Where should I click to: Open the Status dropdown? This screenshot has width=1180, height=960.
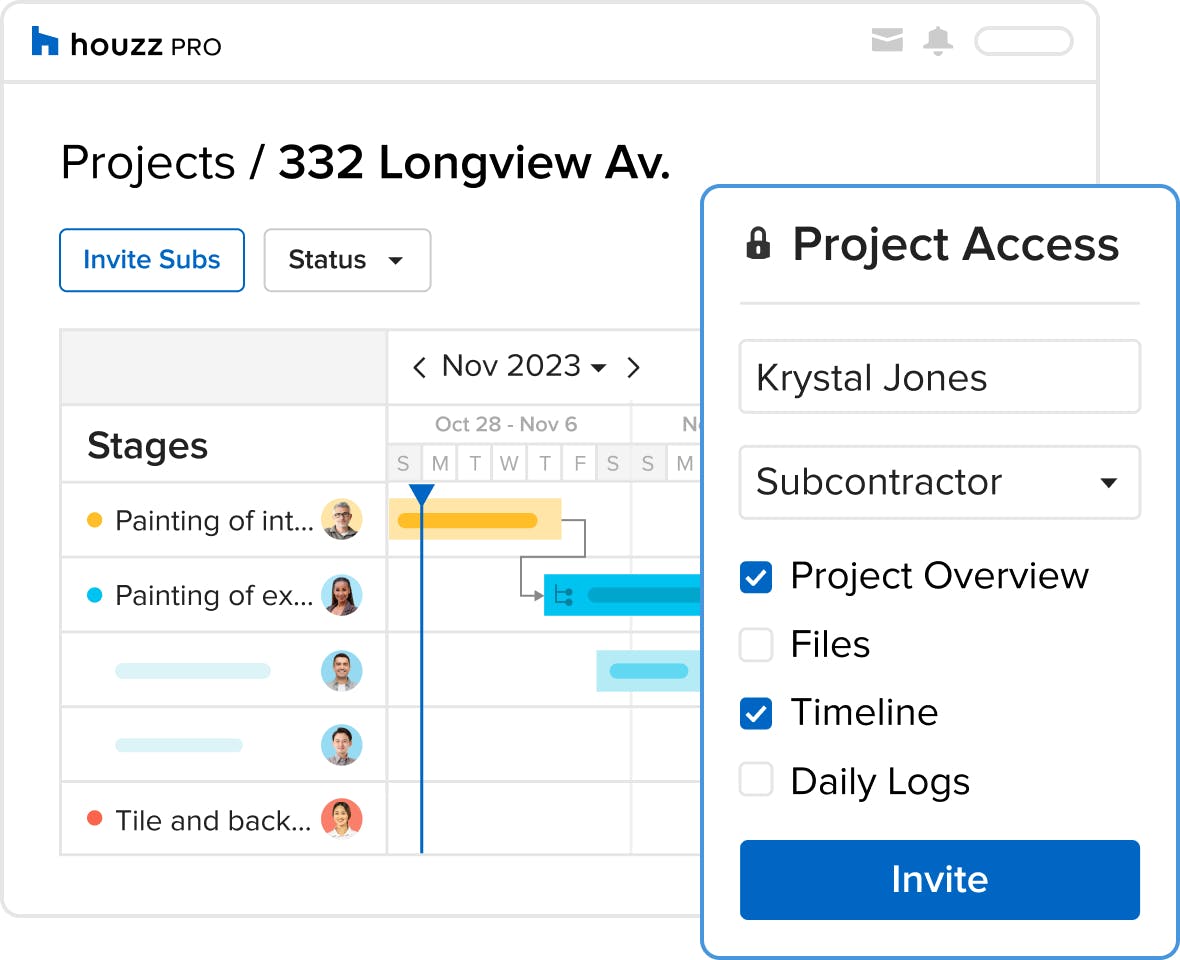[x=347, y=260]
